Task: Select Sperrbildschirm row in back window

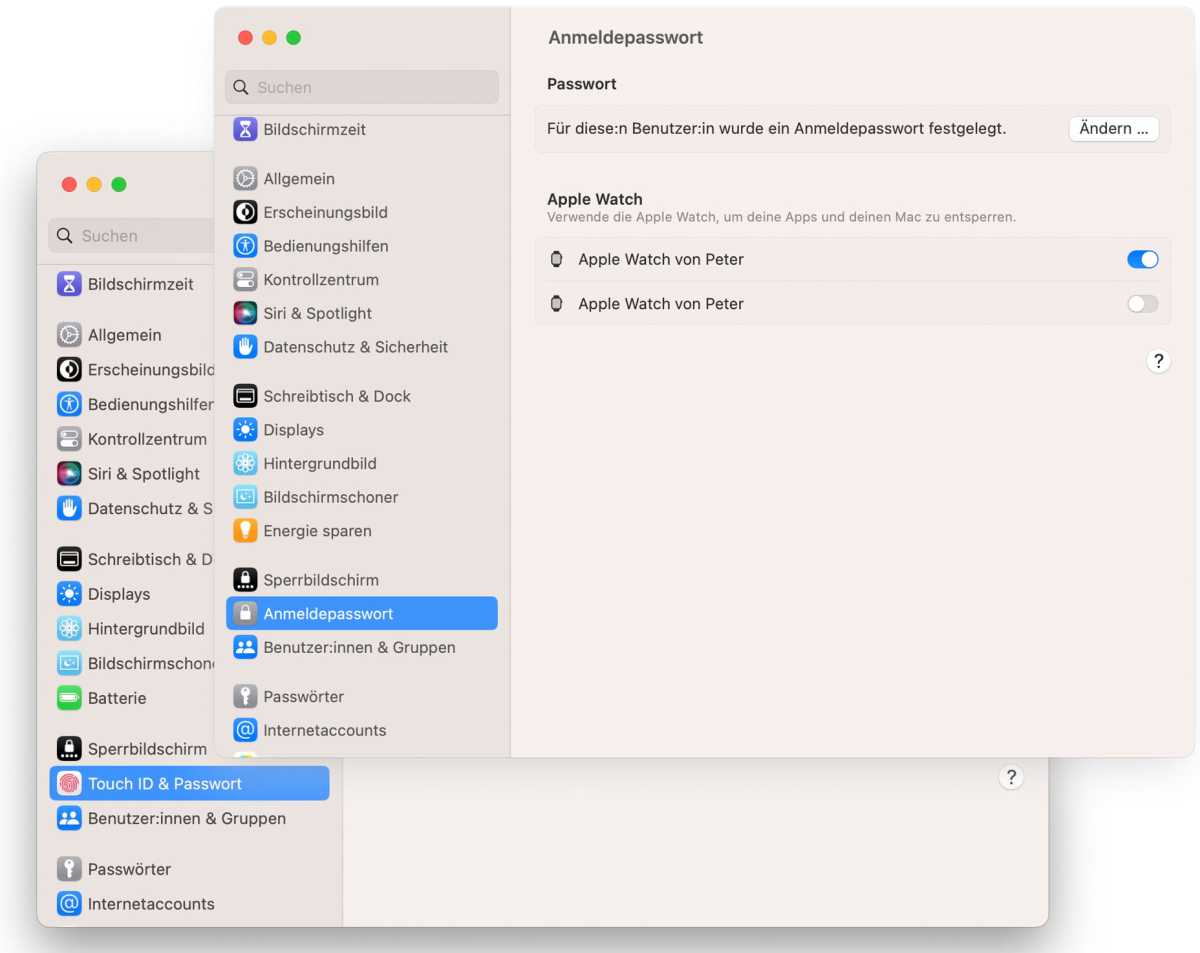Action: [x=132, y=749]
